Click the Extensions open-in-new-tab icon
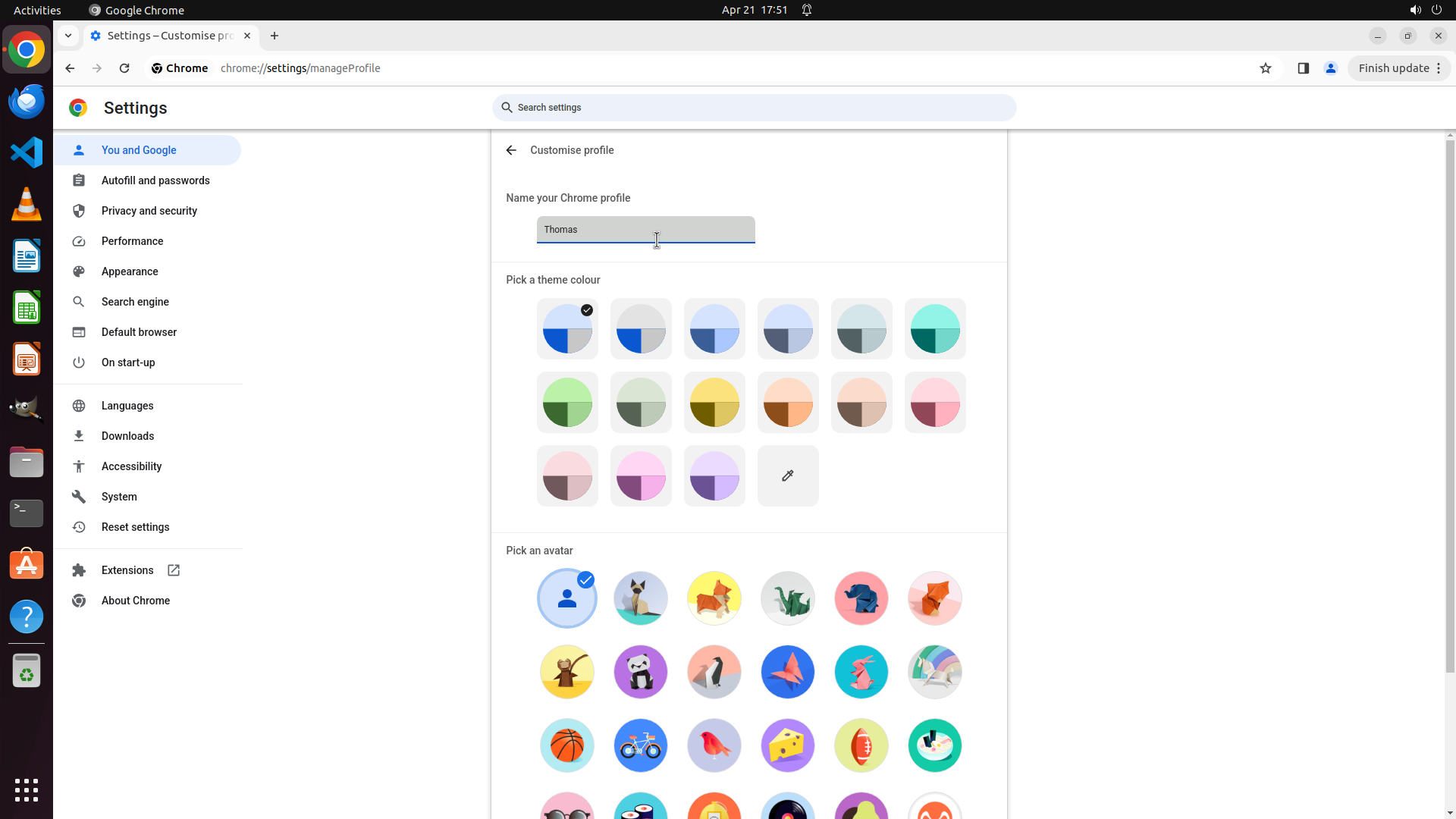 [x=174, y=570]
